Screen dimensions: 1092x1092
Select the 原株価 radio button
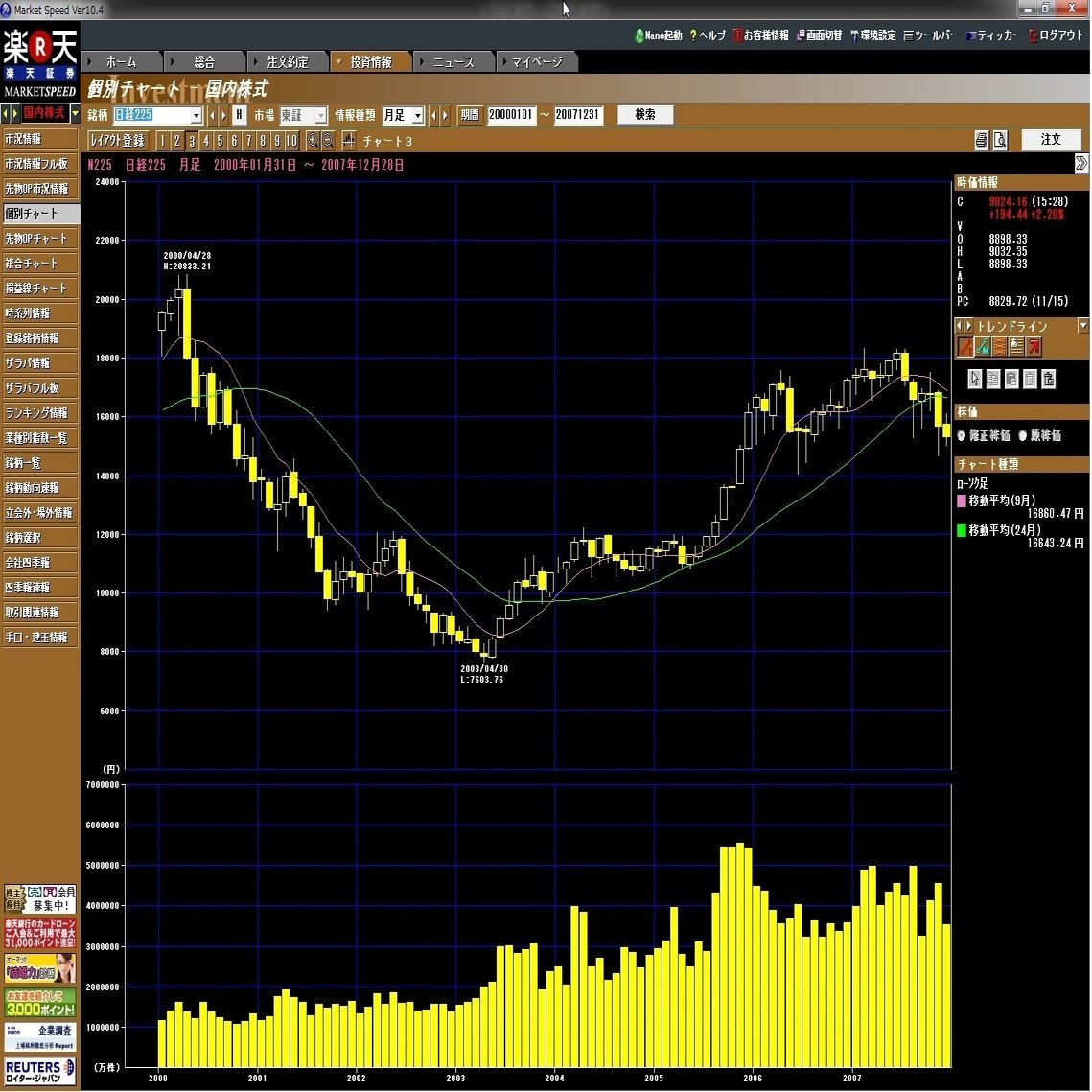(1022, 435)
